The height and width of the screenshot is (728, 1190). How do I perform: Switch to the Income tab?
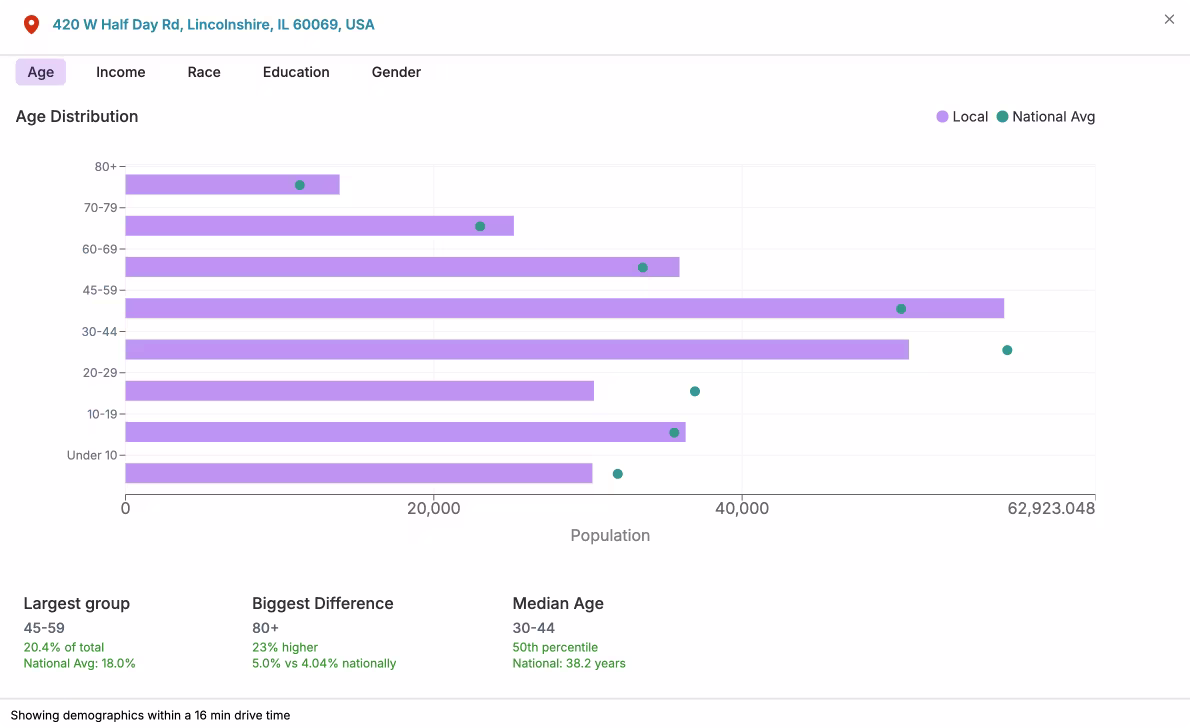click(x=120, y=72)
